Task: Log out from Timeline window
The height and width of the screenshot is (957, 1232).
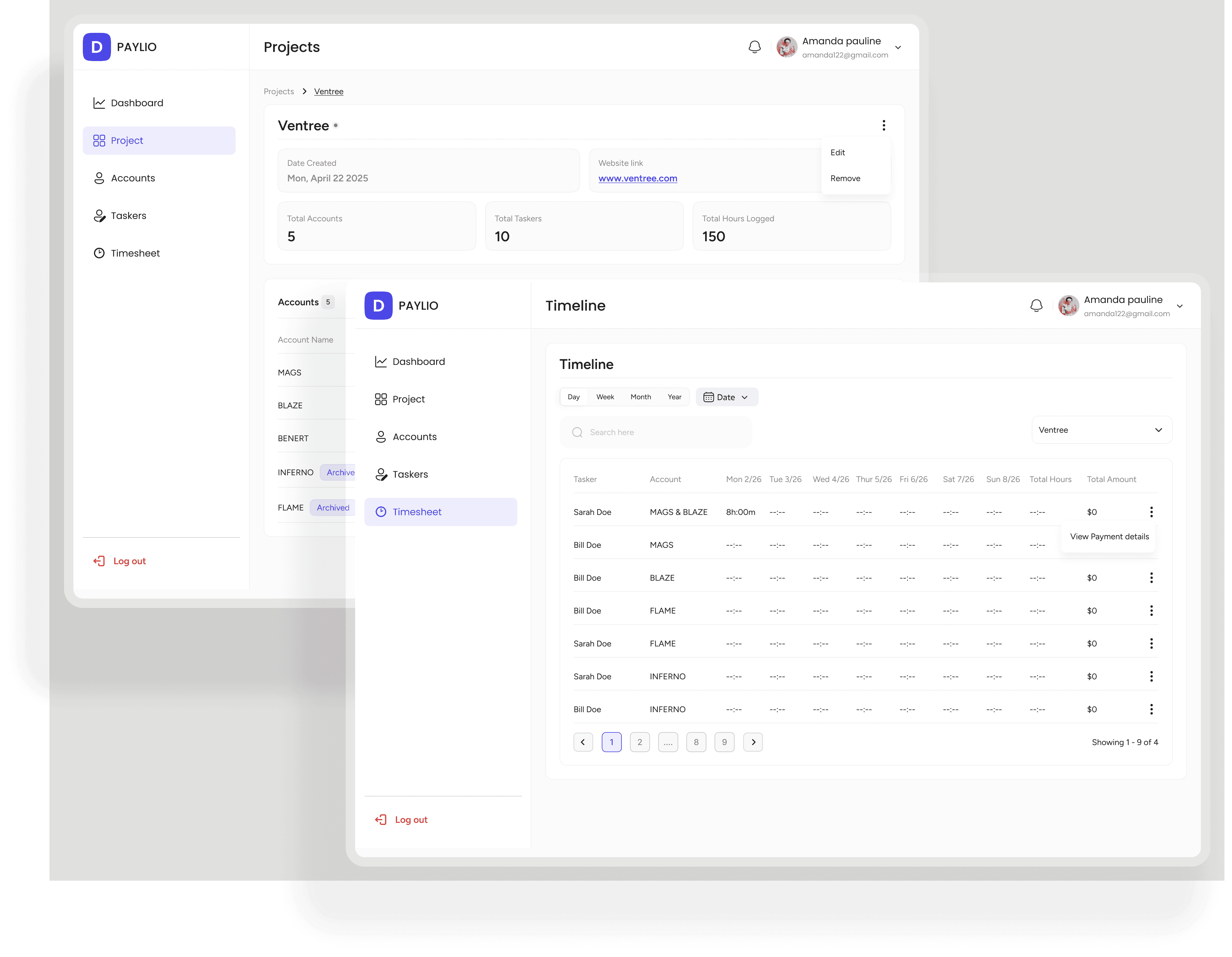Action: [x=401, y=820]
